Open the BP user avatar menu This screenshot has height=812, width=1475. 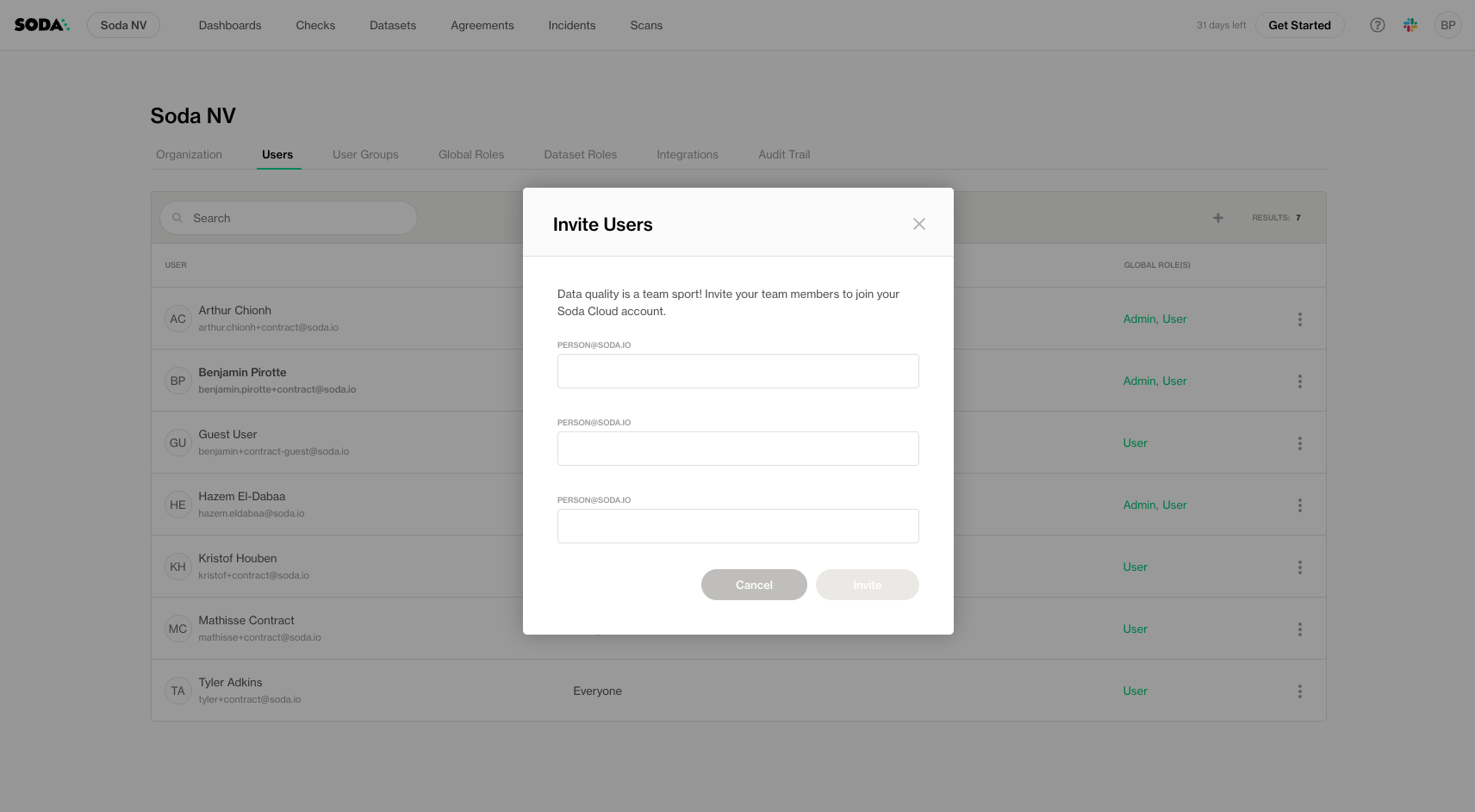pos(1447,25)
